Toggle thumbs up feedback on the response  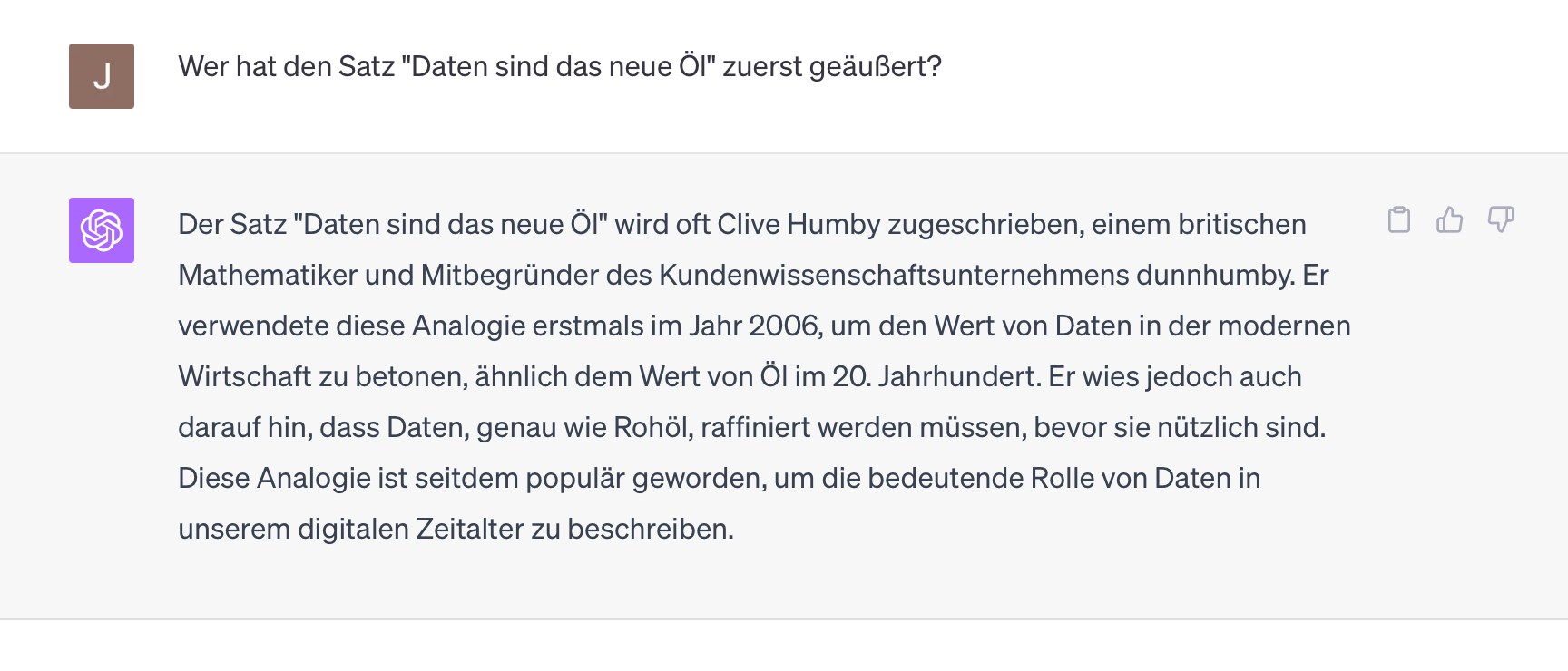coord(1451,220)
